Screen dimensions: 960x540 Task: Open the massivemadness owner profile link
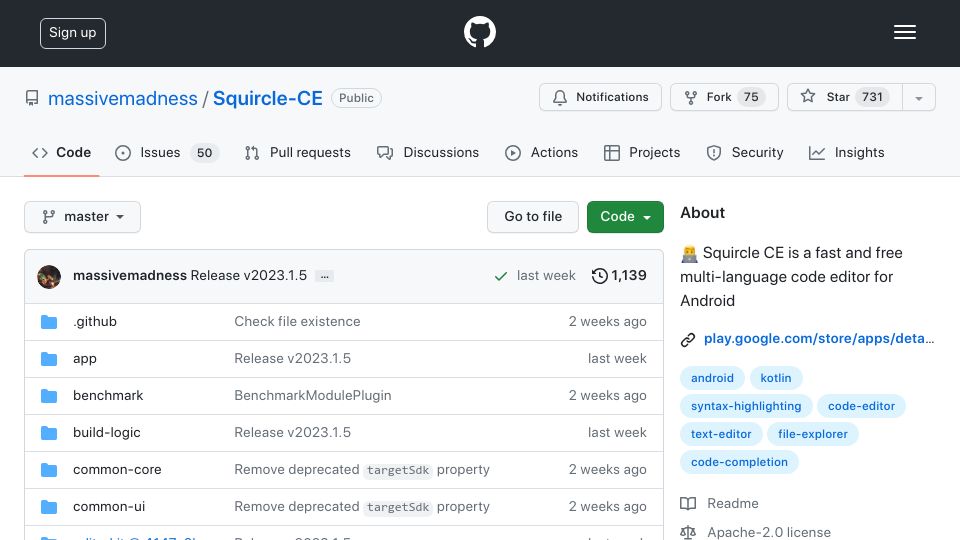[122, 99]
